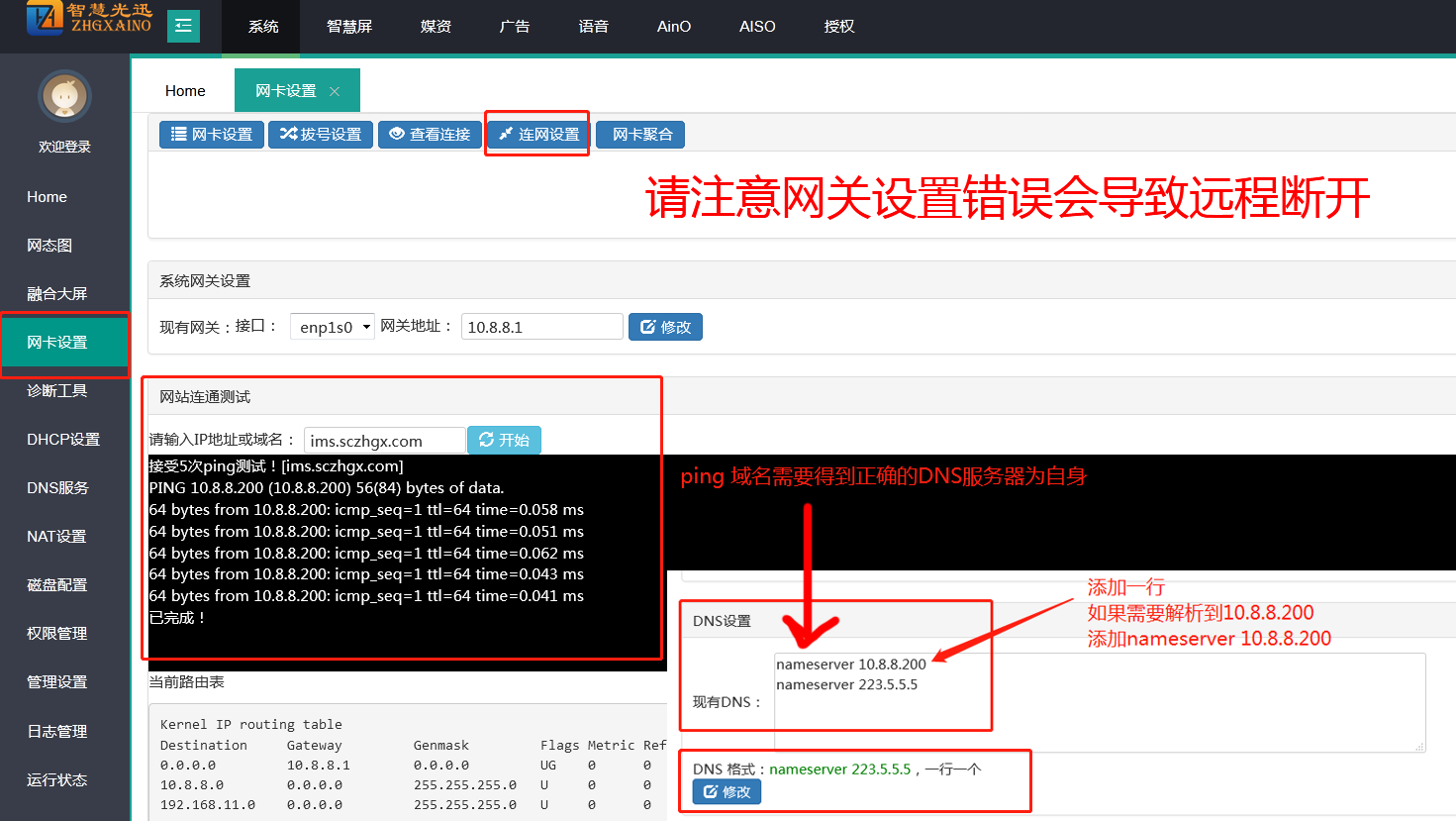Click the user avatar picture
This screenshot has width=1456, height=821.
64,96
